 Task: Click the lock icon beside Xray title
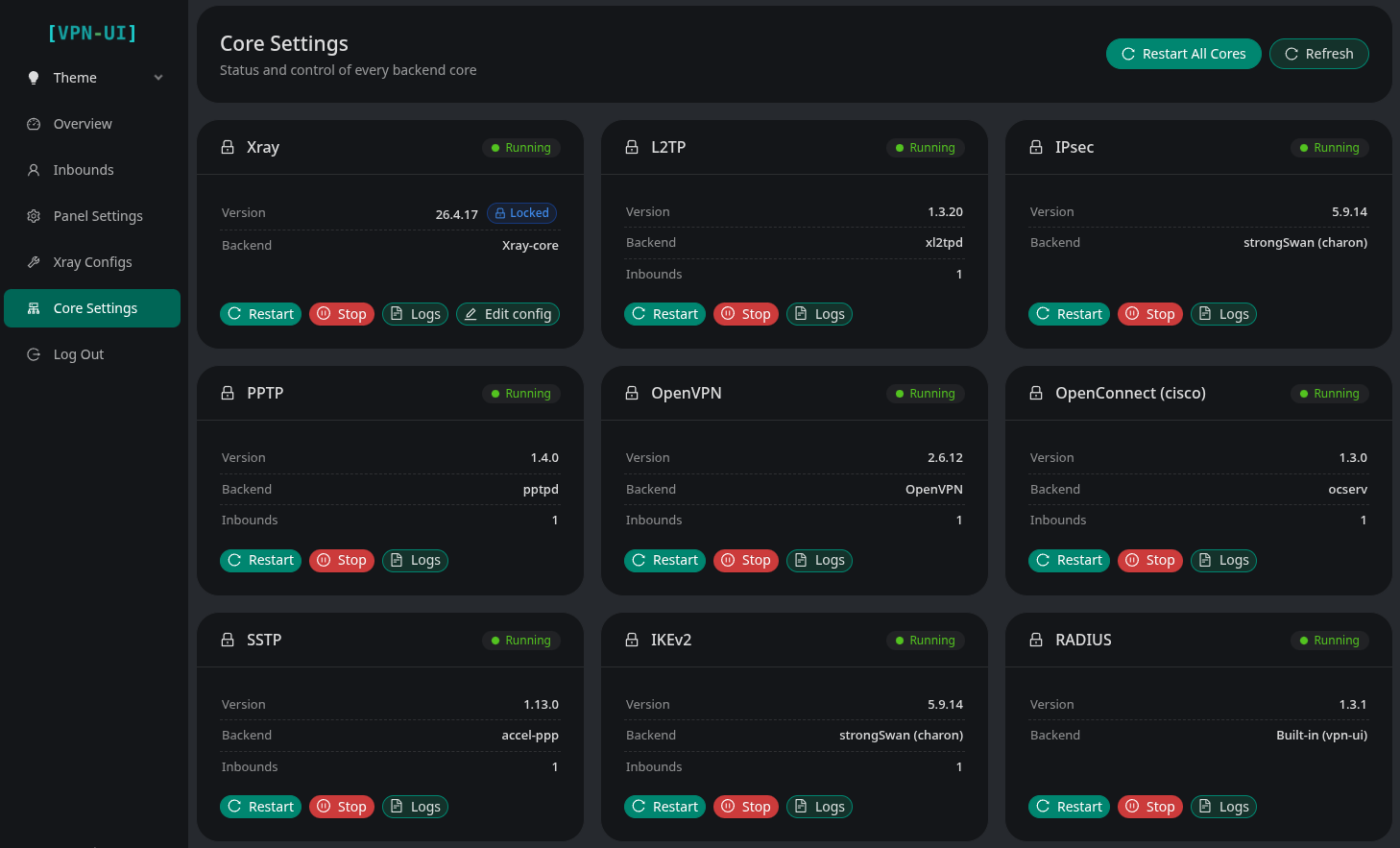point(228,147)
